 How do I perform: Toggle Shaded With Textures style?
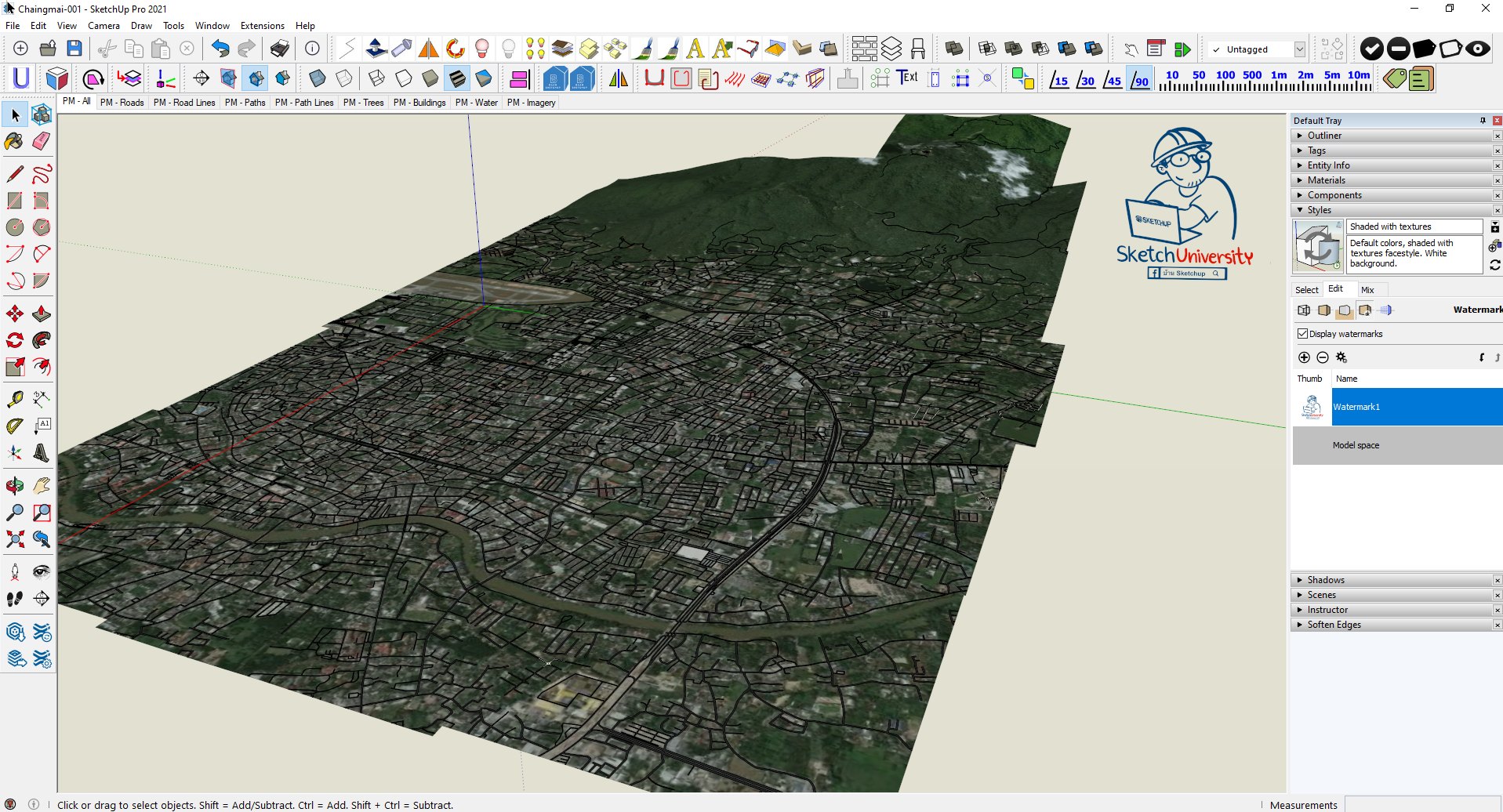[457, 78]
